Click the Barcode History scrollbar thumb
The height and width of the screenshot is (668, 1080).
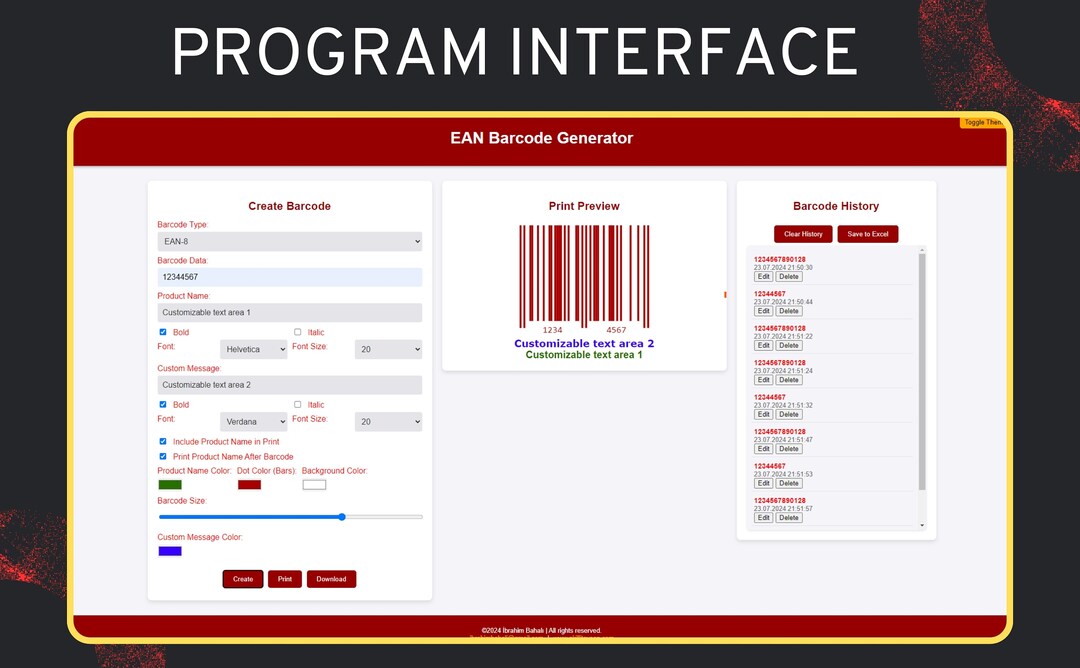(x=922, y=372)
